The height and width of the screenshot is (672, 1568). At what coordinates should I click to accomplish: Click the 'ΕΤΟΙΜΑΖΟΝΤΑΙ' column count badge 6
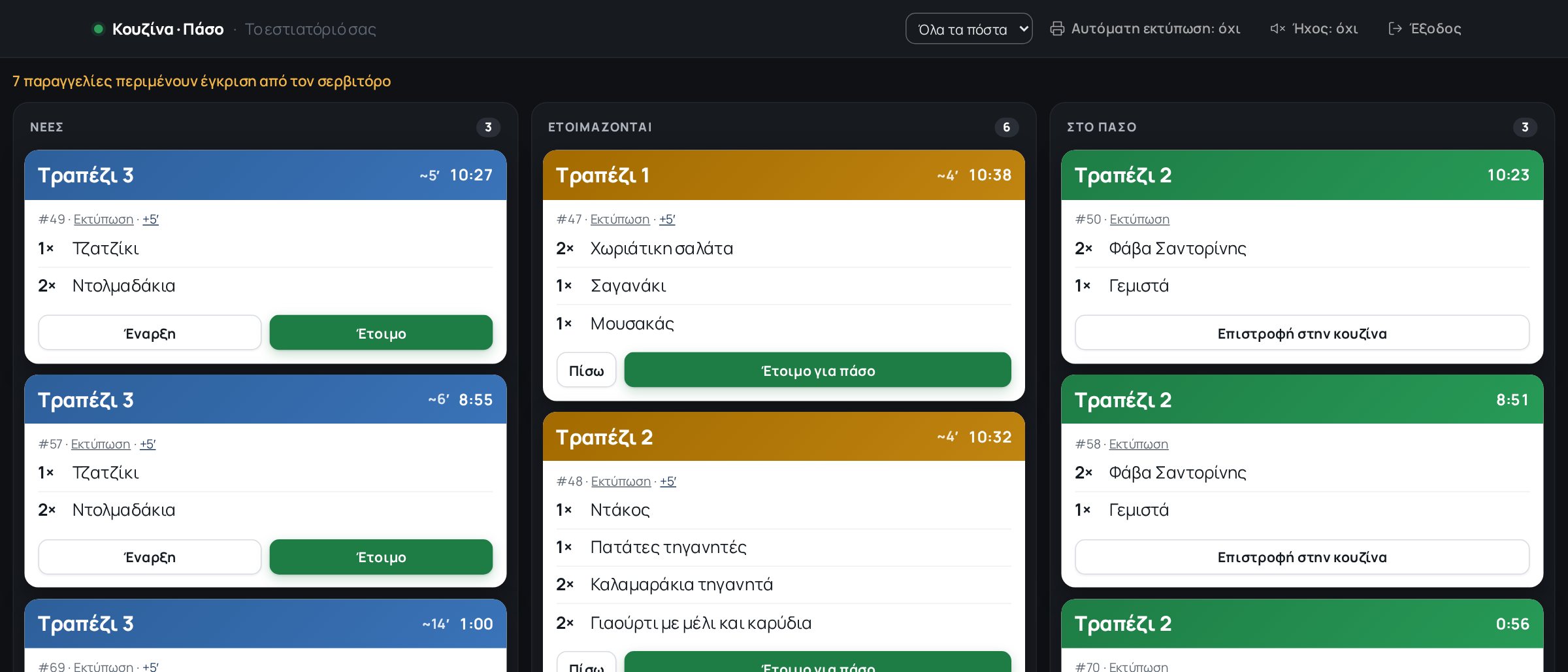[1006, 127]
